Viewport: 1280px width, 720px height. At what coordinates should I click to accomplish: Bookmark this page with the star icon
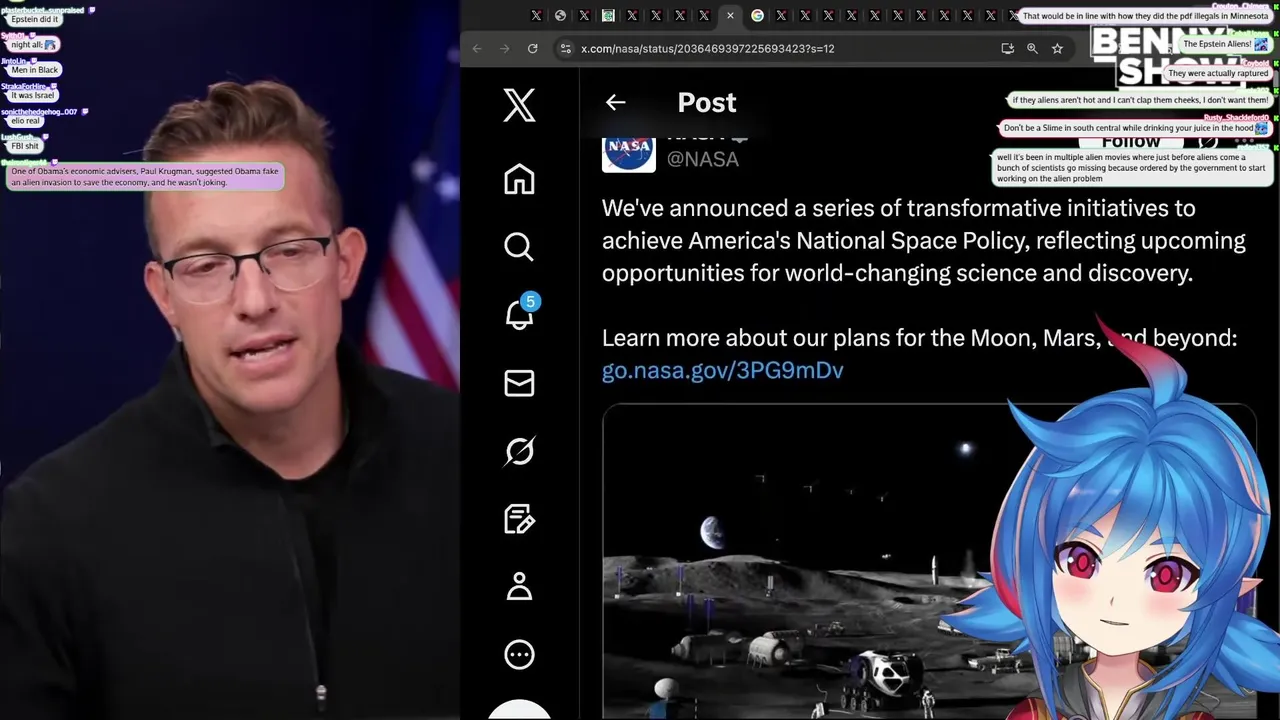tap(1057, 48)
